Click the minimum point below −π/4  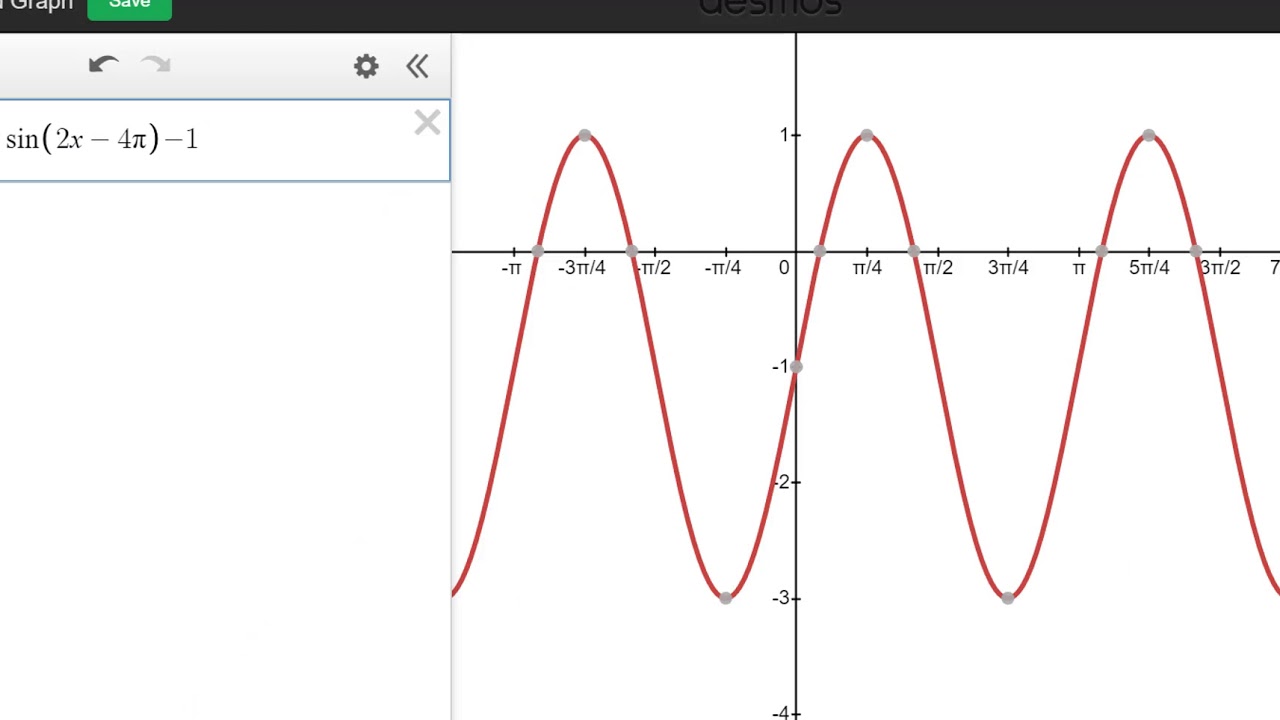tap(726, 598)
